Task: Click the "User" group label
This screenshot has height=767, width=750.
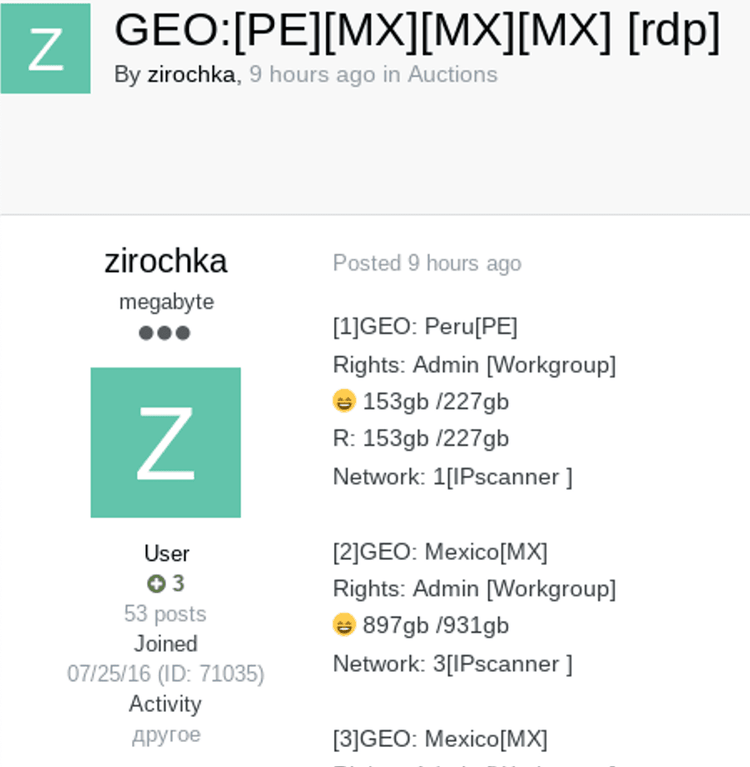Action: pos(166,554)
